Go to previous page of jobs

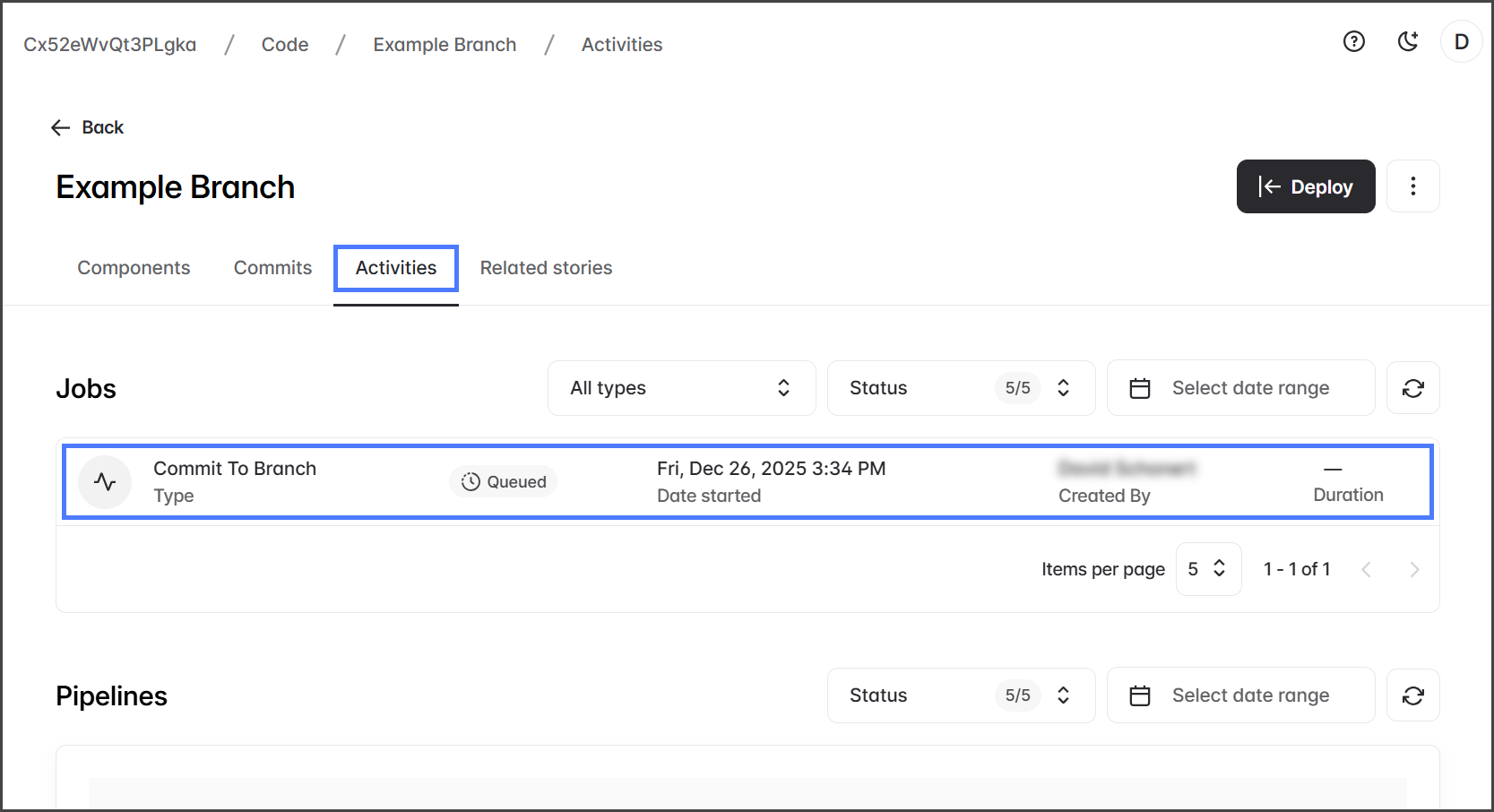tap(1366, 569)
